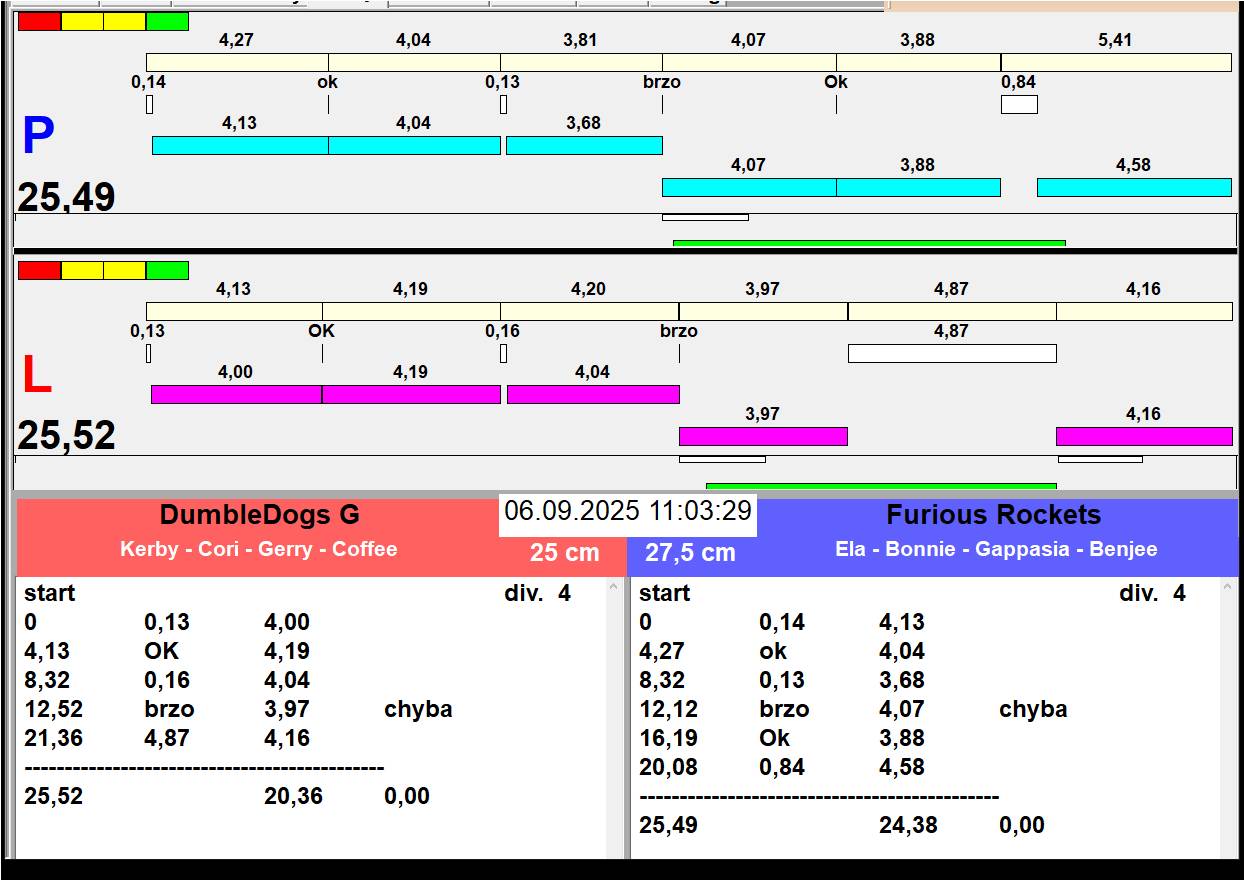Click the 24,38 total in Furious Rockets list
This screenshot has height=880, width=1244.
[x=908, y=825]
